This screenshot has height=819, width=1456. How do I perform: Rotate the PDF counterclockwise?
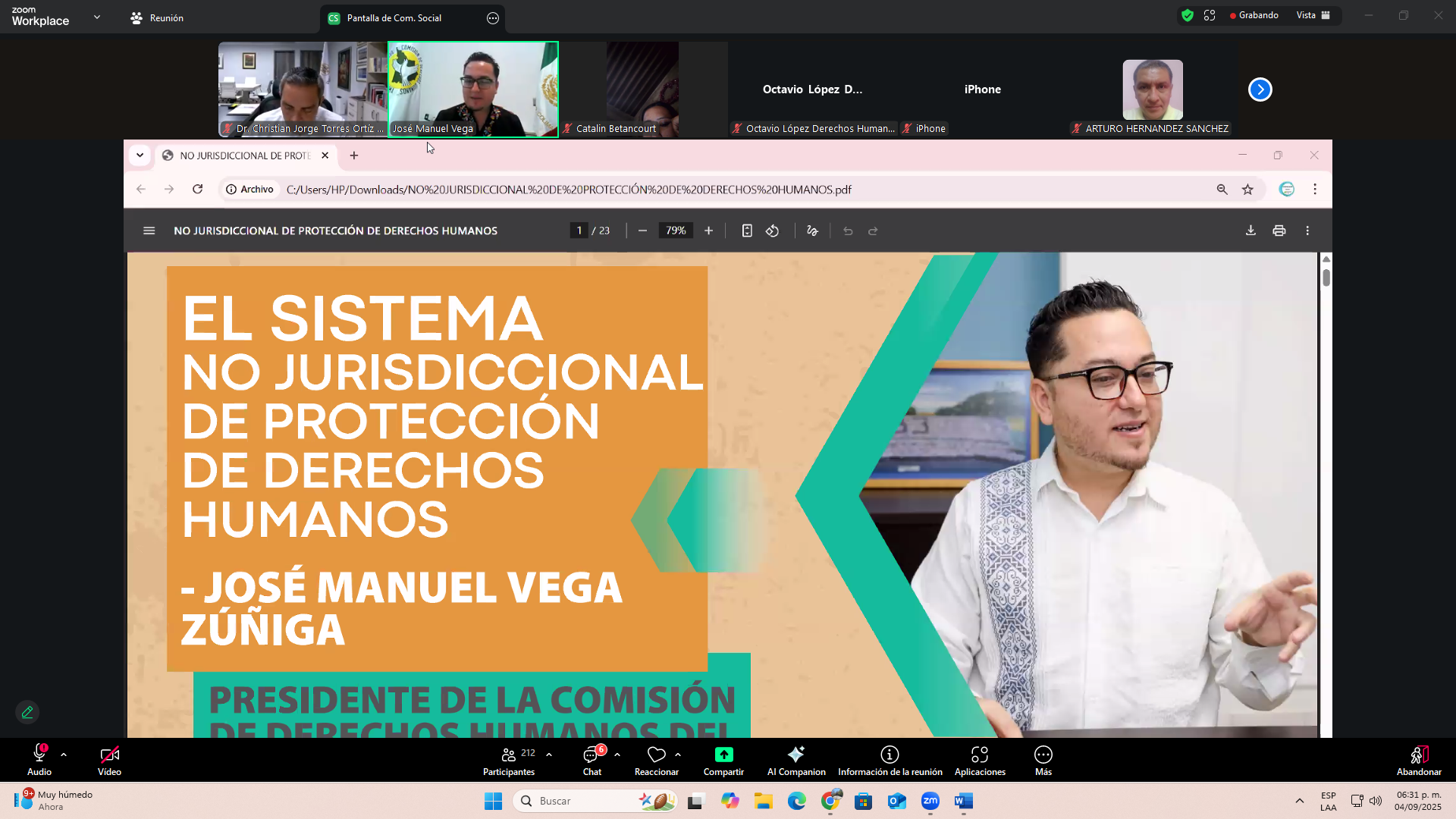tap(772, 231)
